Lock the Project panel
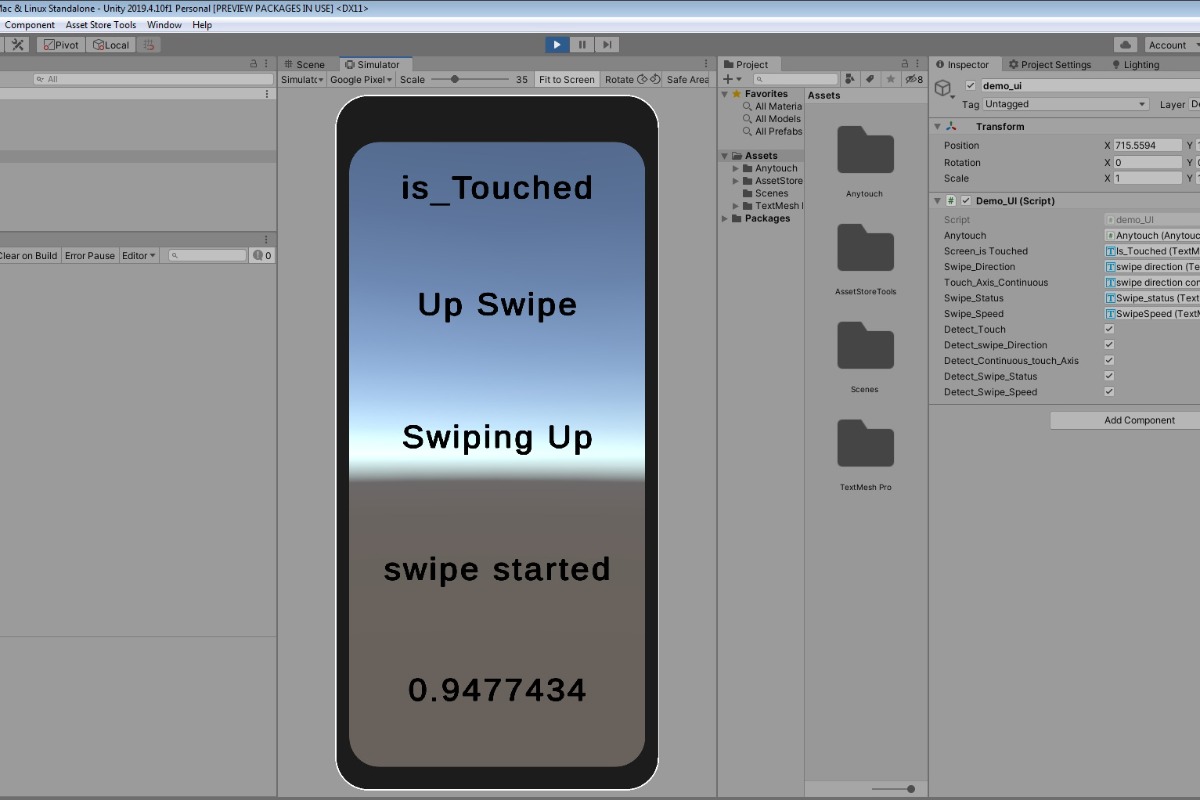 coord(905,64)
